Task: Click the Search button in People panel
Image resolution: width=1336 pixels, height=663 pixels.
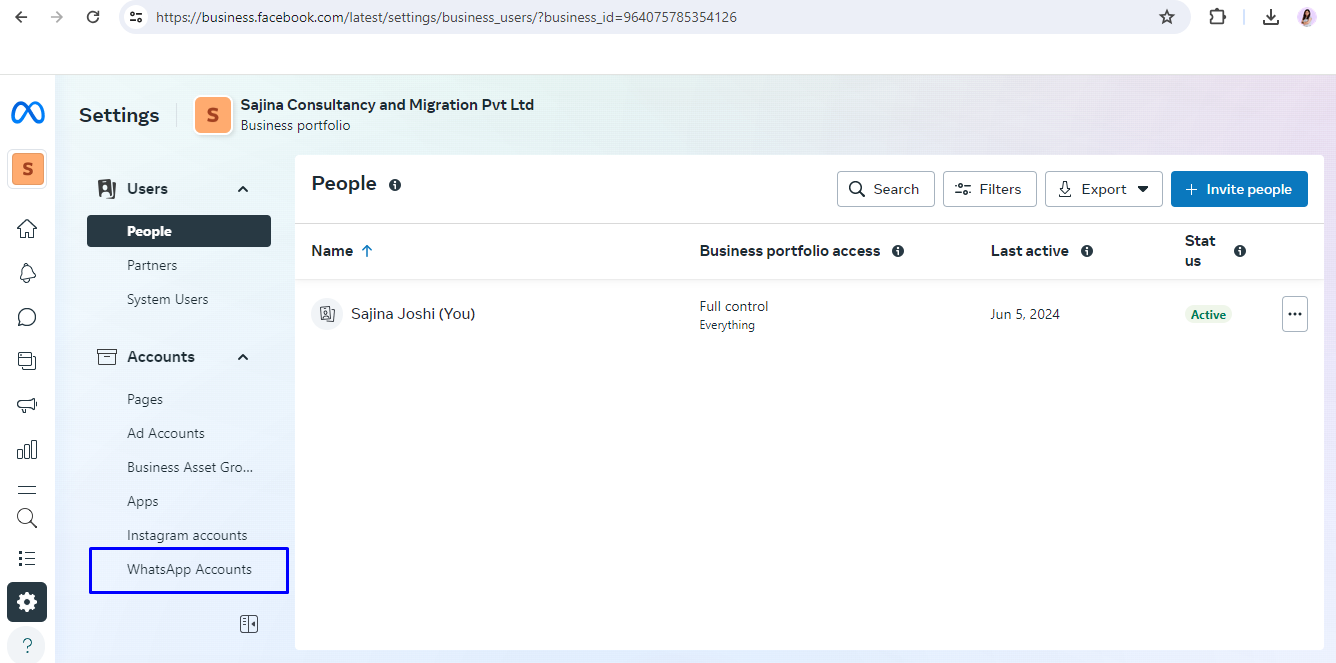Action: pos(886,189)
